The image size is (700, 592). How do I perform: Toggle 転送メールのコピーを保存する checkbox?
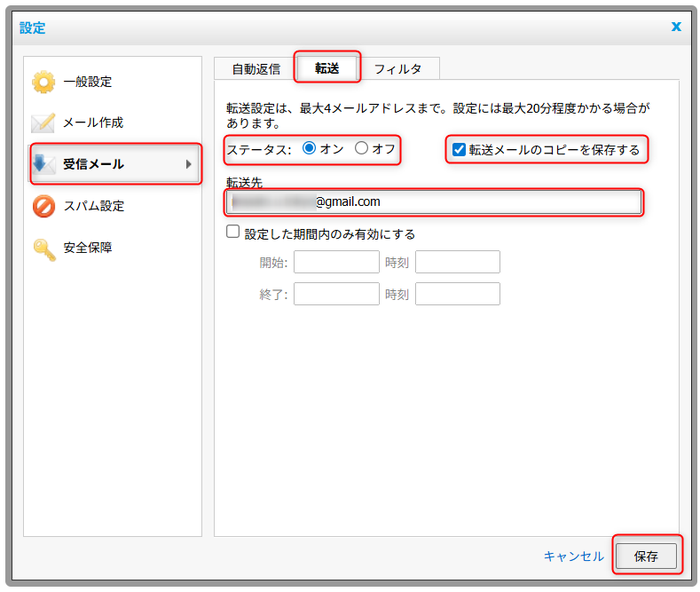tap(459, 150)
